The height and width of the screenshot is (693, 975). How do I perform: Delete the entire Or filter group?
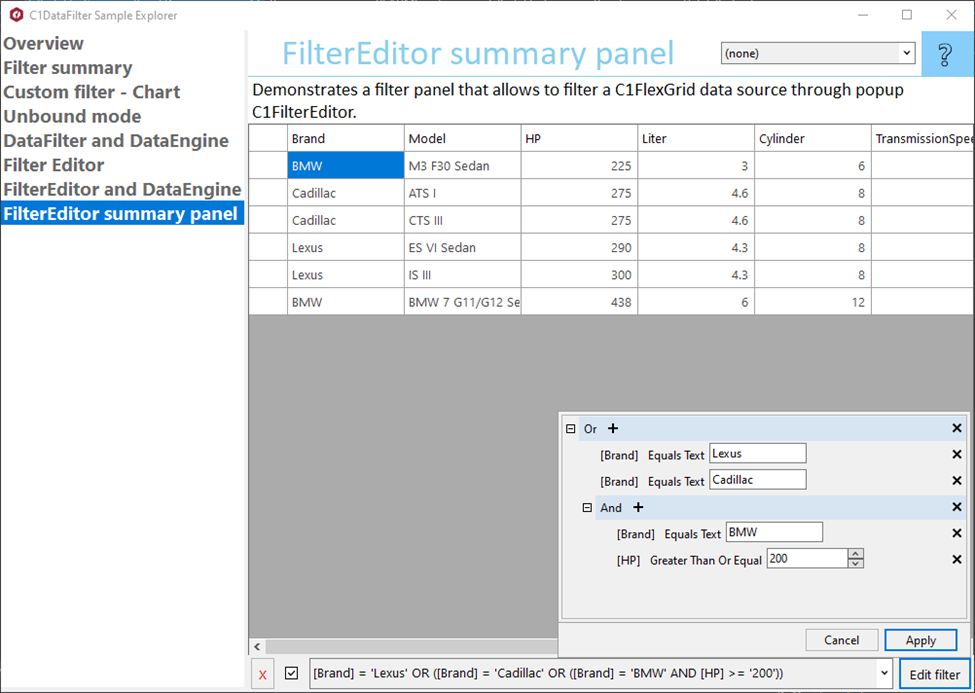click(x=956, y=428)
